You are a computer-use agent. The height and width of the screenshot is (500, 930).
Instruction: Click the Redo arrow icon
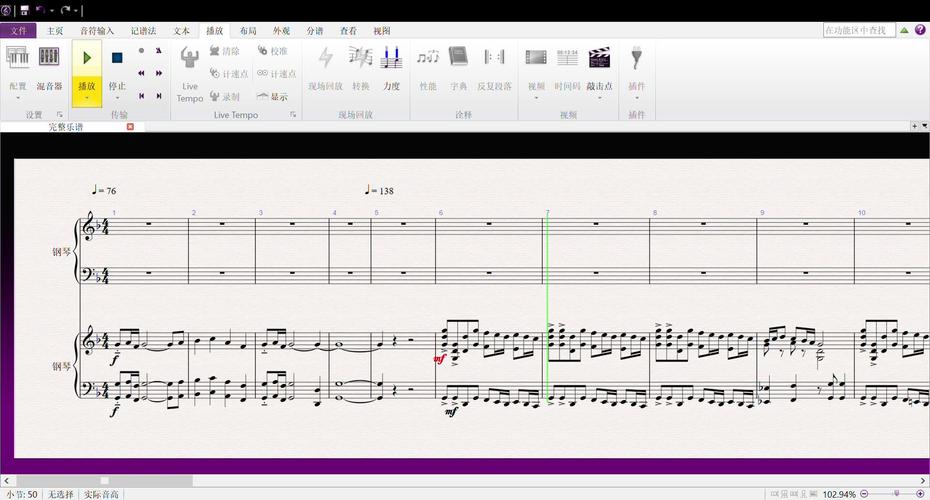[x=66, y=10]
